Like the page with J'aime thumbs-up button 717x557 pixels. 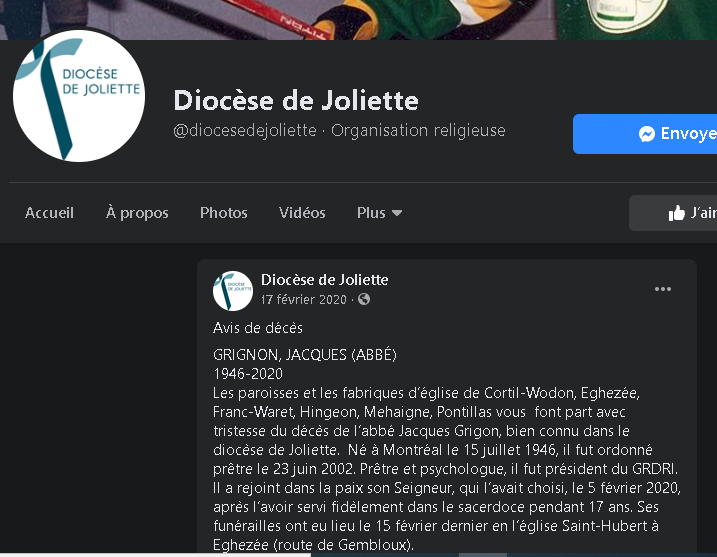tap(673, 213)
